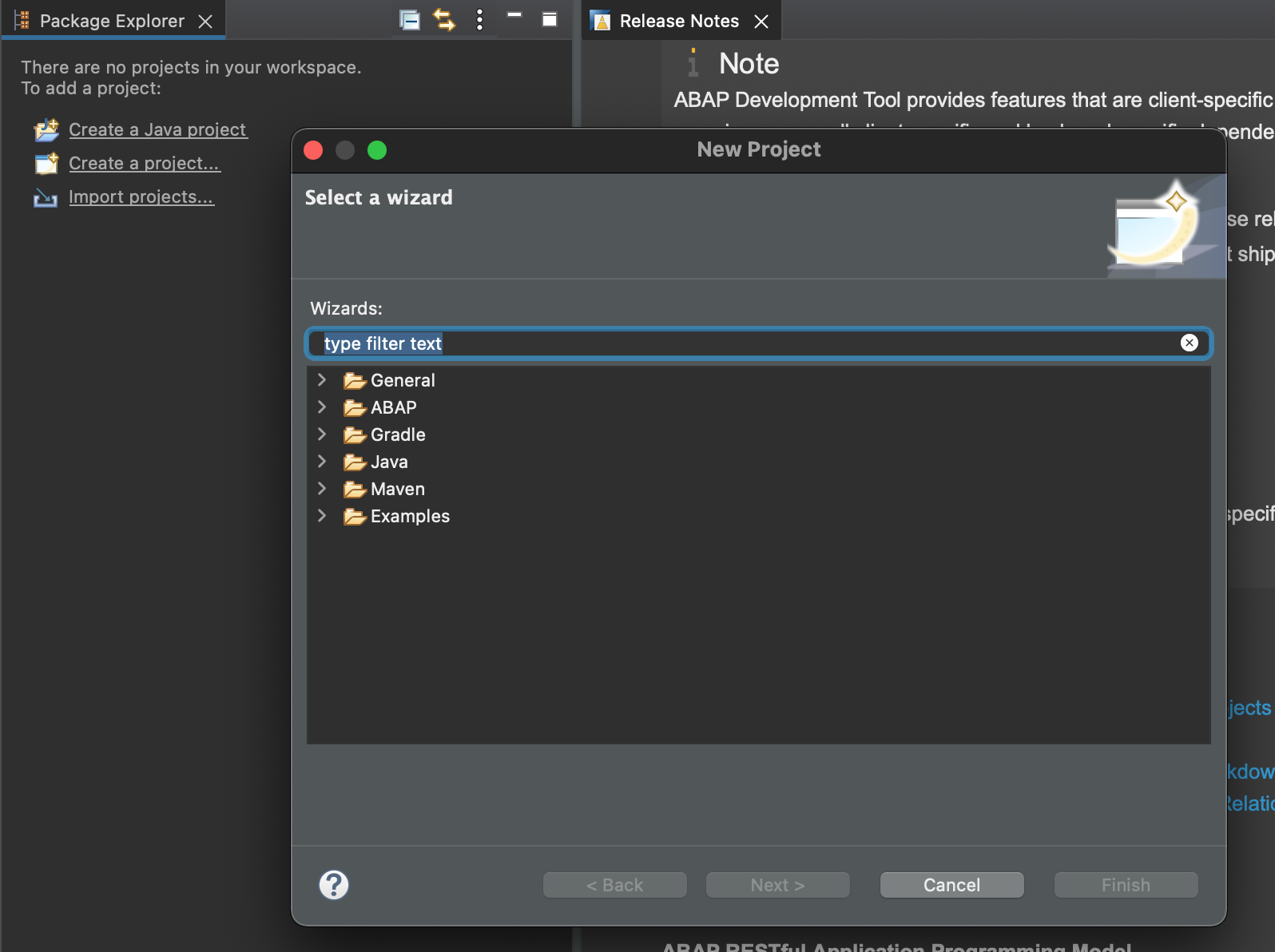1275x952 pixels.
Task: Select Maven in the wizard tree
Action: (398, 489)
